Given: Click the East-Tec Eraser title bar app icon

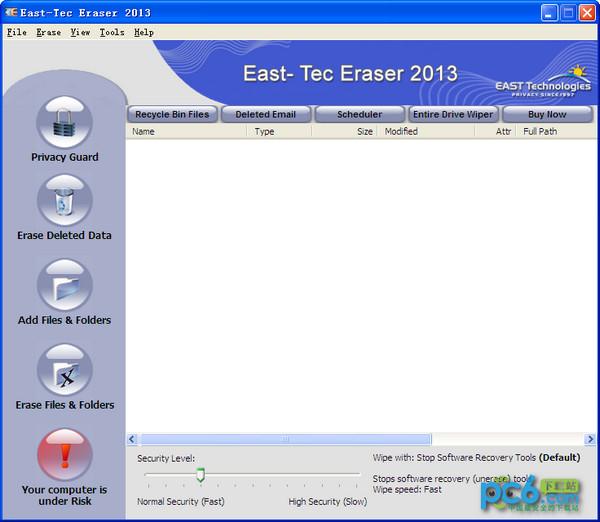Looking at the screenshot, I should [x=11, y=12].
